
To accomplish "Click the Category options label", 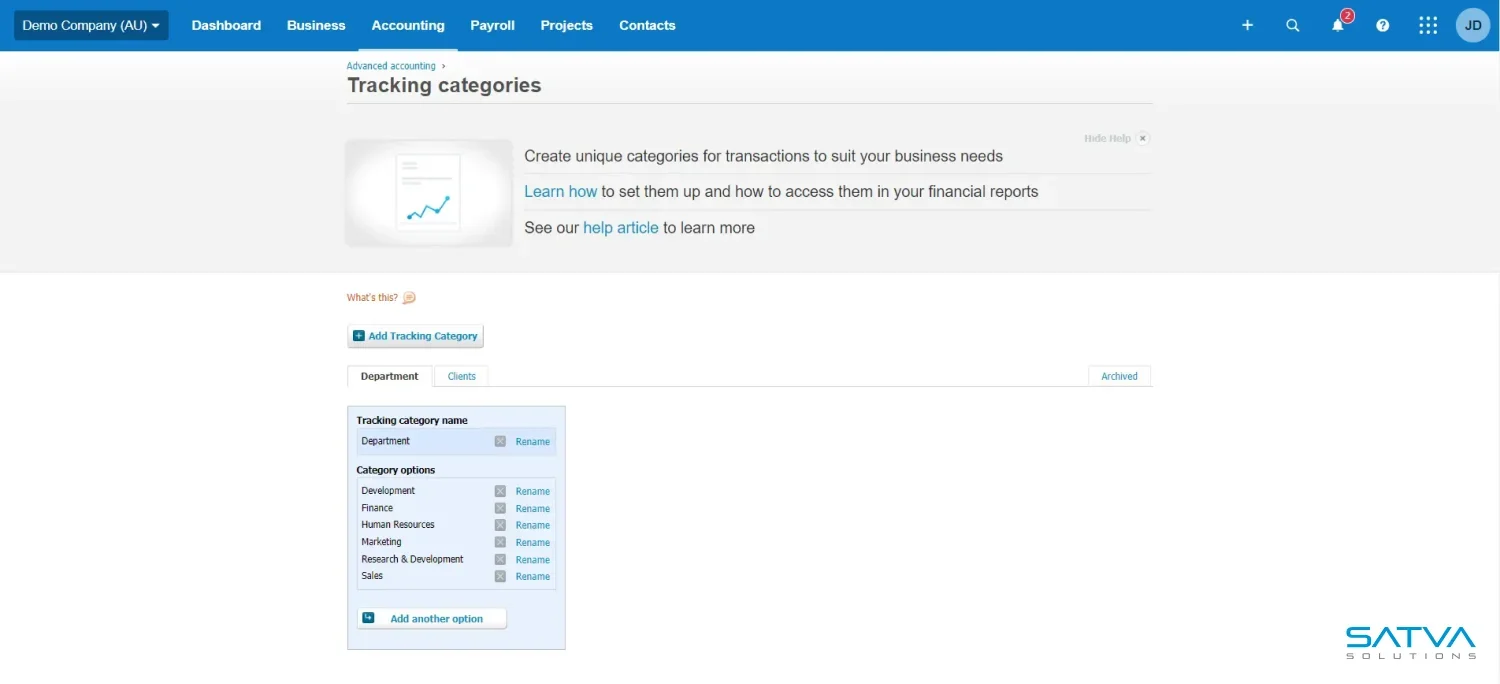I will pos(396,470).
